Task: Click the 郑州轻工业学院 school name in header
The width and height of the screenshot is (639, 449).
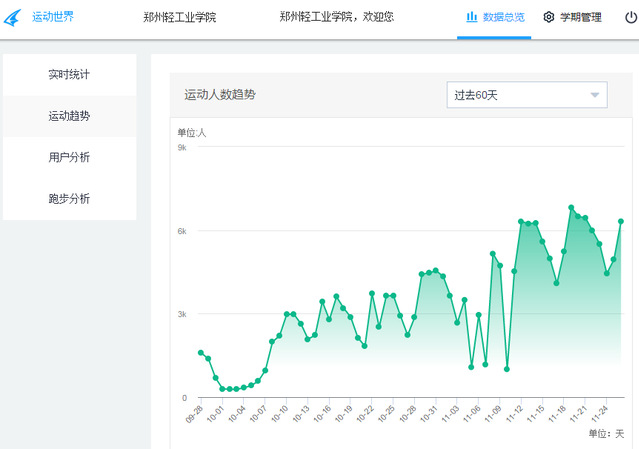Action: 179,17
